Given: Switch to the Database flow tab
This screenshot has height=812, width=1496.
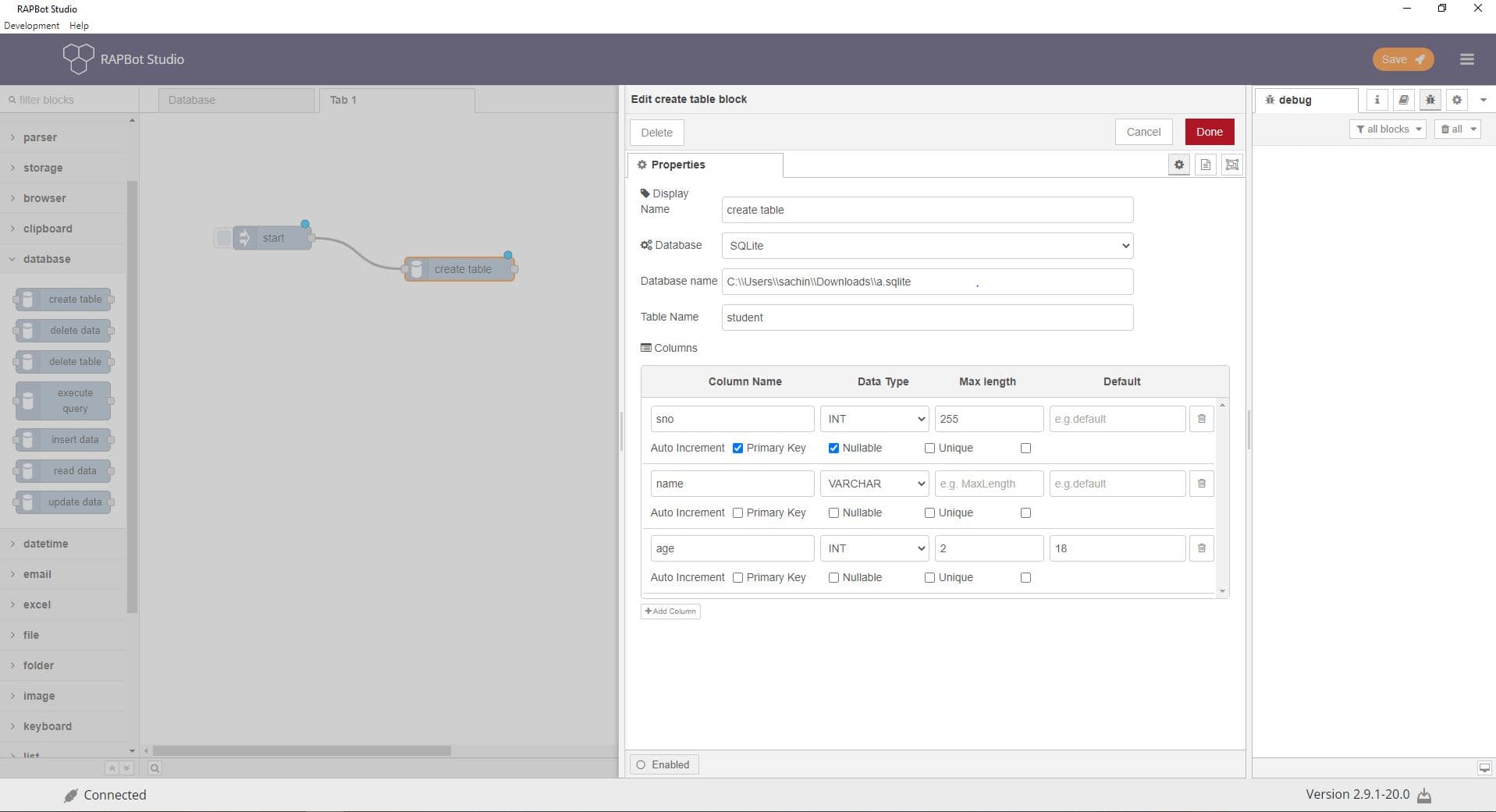Looking at the screenshot, I should coord(236,100).
